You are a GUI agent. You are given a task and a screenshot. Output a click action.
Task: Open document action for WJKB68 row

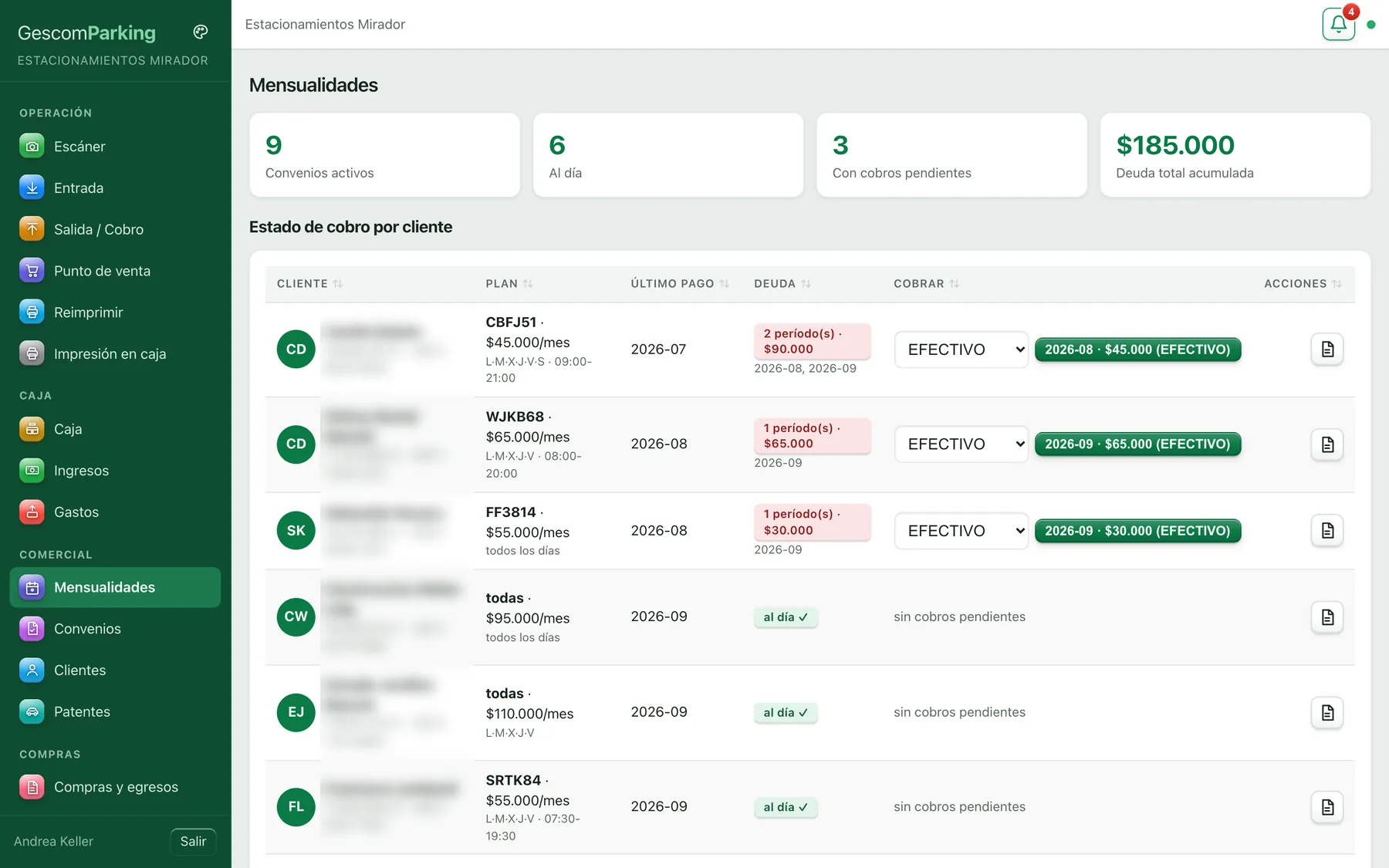[x=1327, y=444]
